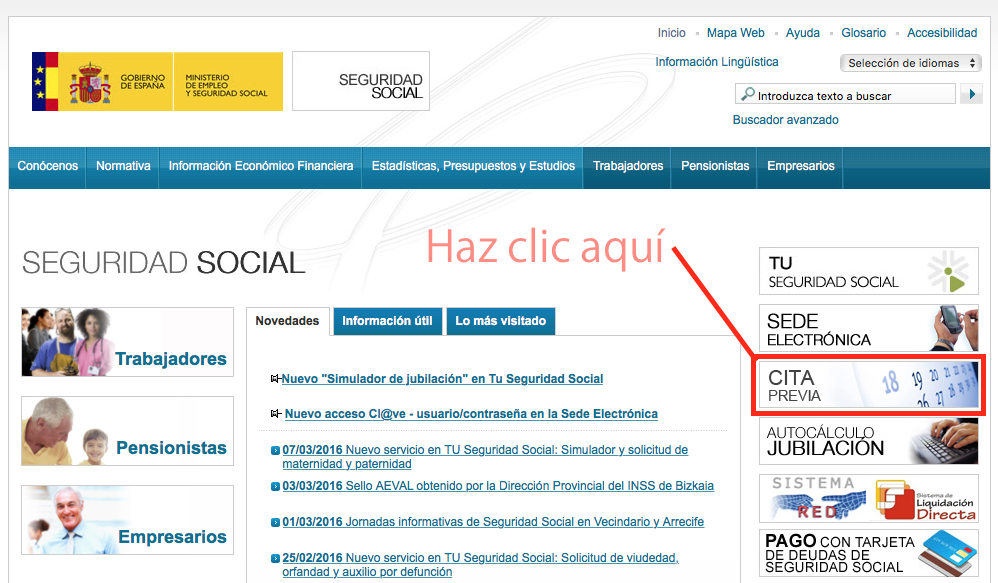The image size is (998, 583).
Task: Open the Selección de idiomas dropdown
Action: tap(911, 63)
